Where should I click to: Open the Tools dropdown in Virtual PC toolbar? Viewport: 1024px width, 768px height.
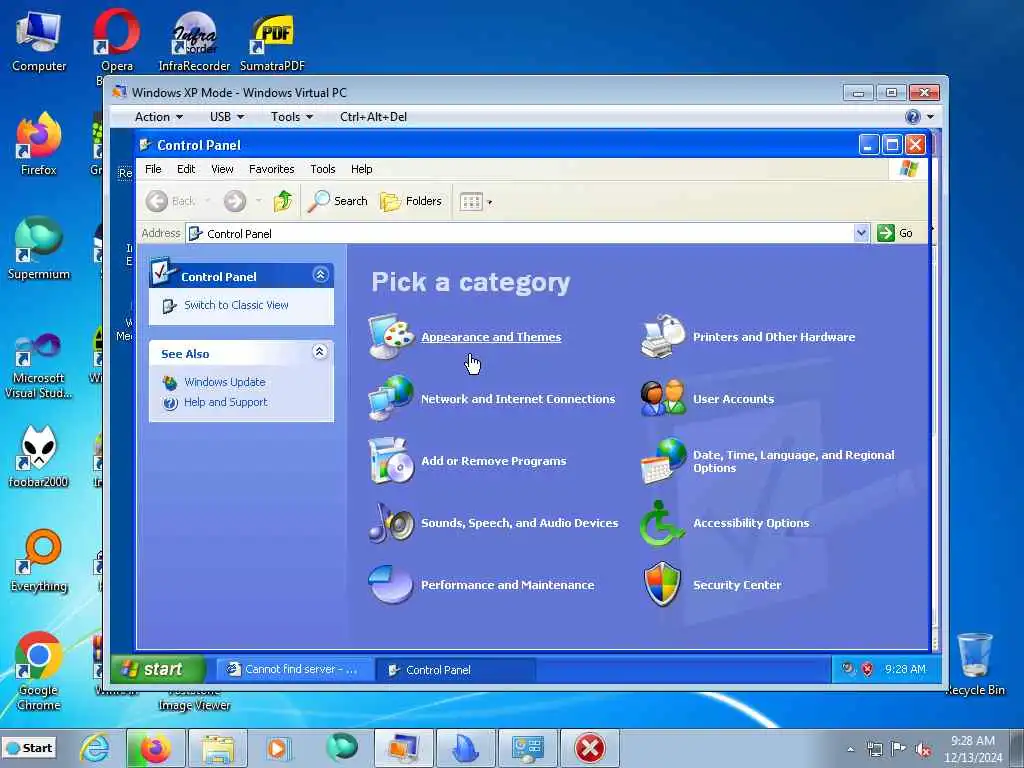(x=292, y=117)
